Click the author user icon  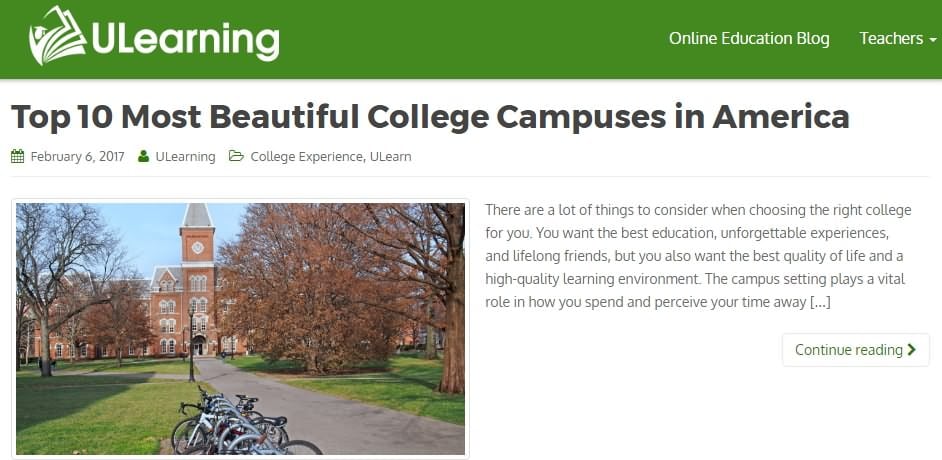coord(144,156)
